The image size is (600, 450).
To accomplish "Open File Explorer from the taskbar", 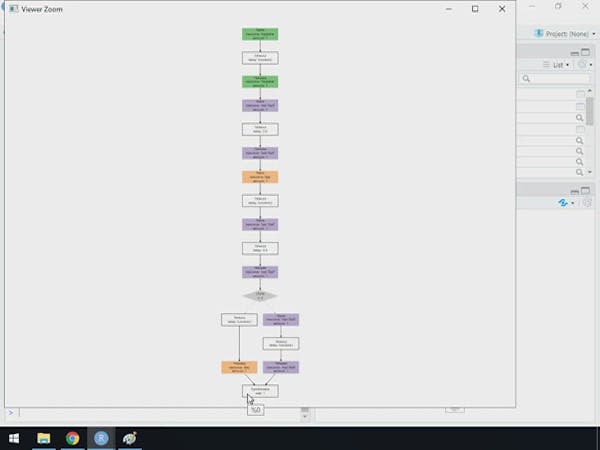I will click(44, 438).
